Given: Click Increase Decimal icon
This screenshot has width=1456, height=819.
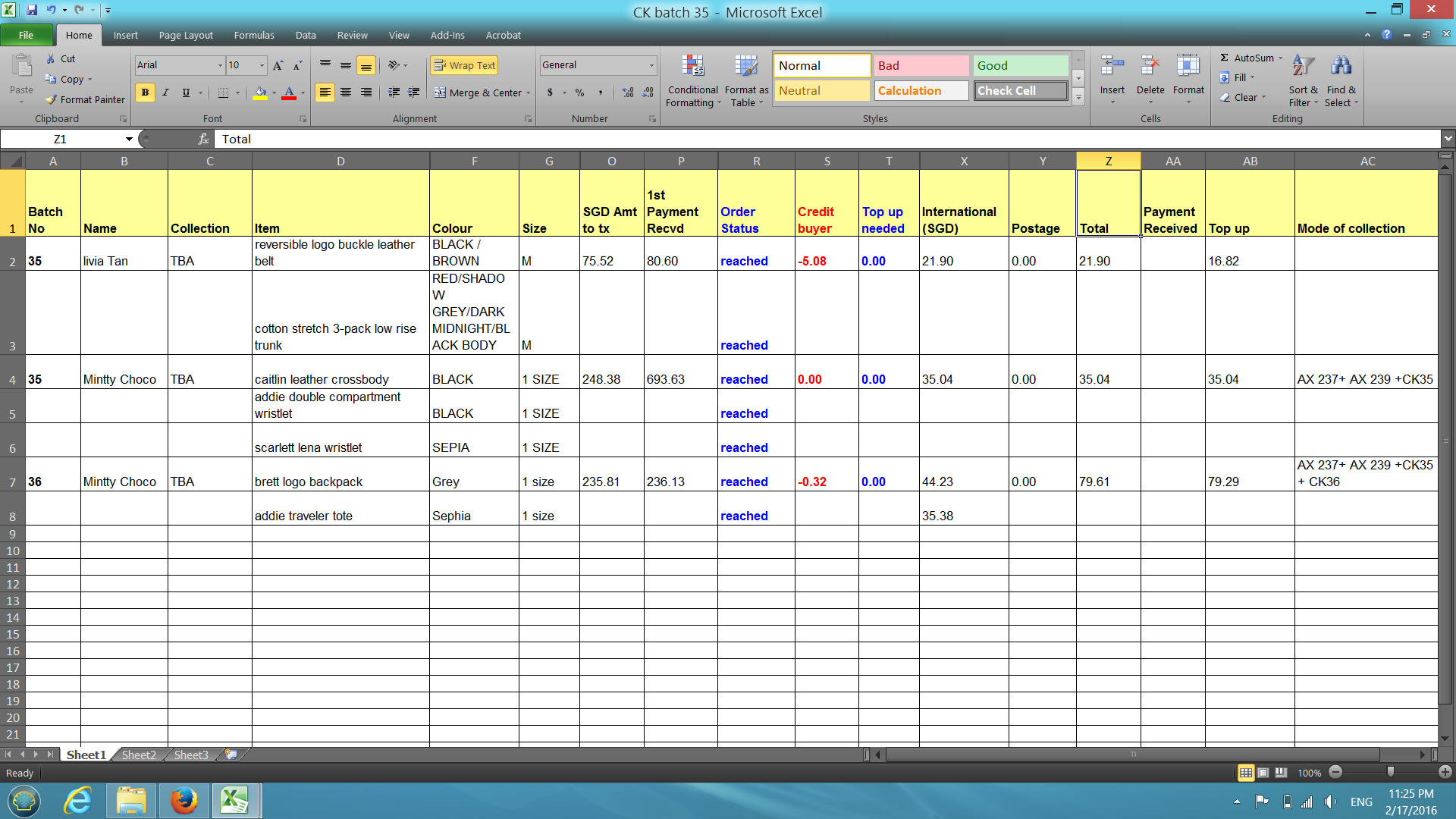Looking at the screenshot, I should coord(628,93).
